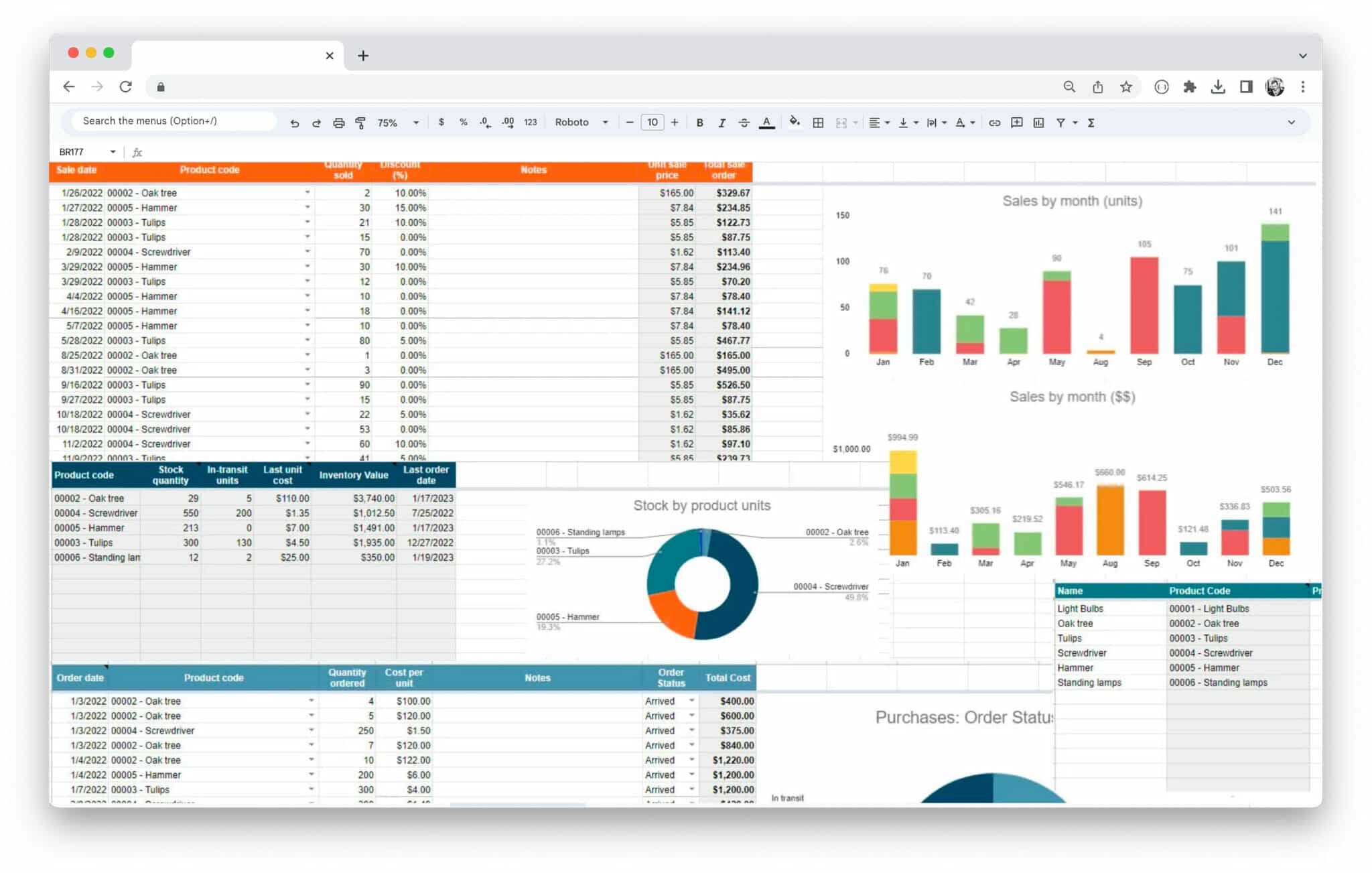1372x873 pixels.
Task: Undo the last action
Action: pos(295,123)
